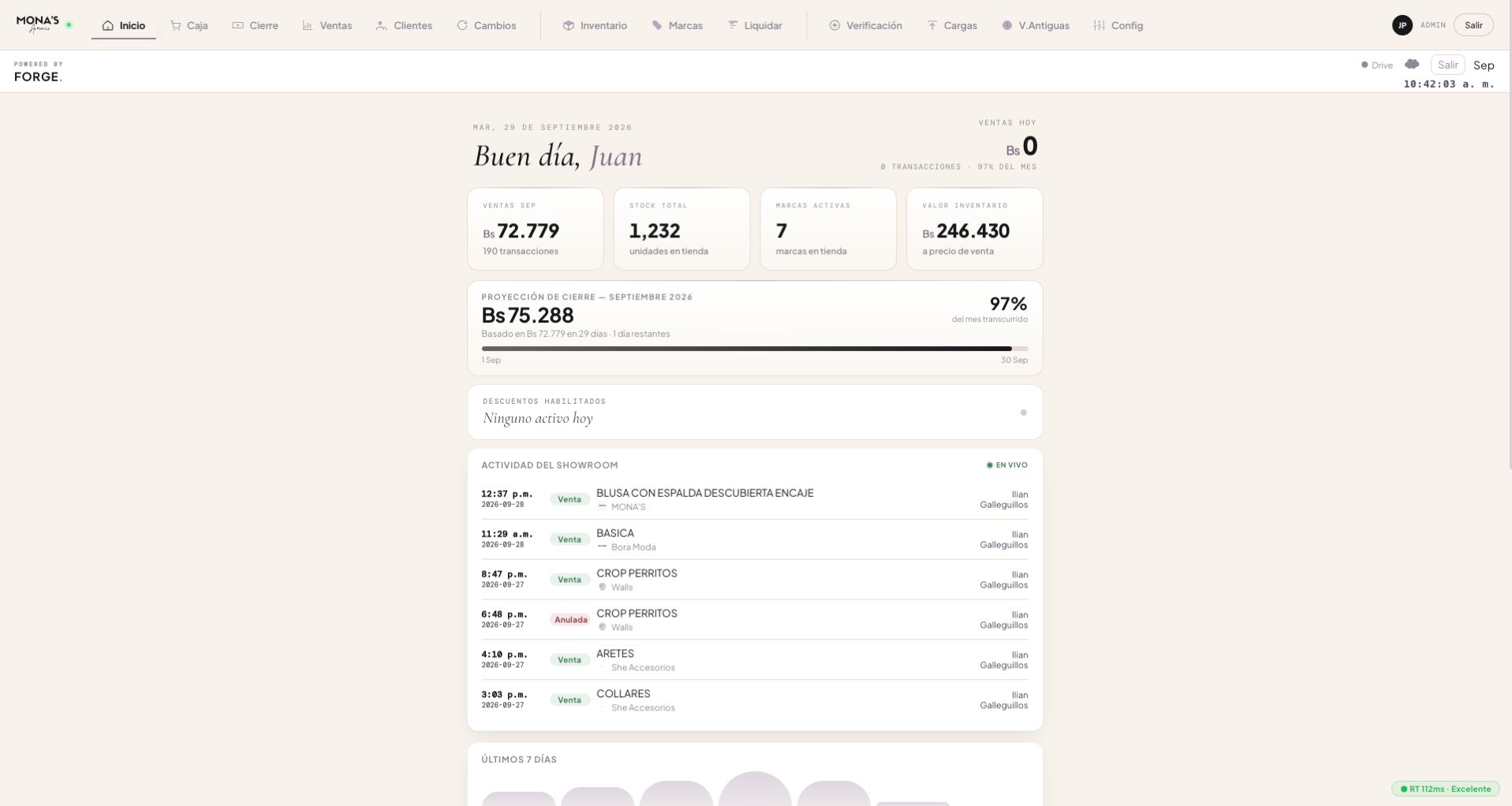1512x806 pixels.
Task: Open the Cargas page
Action: (x=952, y=25)
